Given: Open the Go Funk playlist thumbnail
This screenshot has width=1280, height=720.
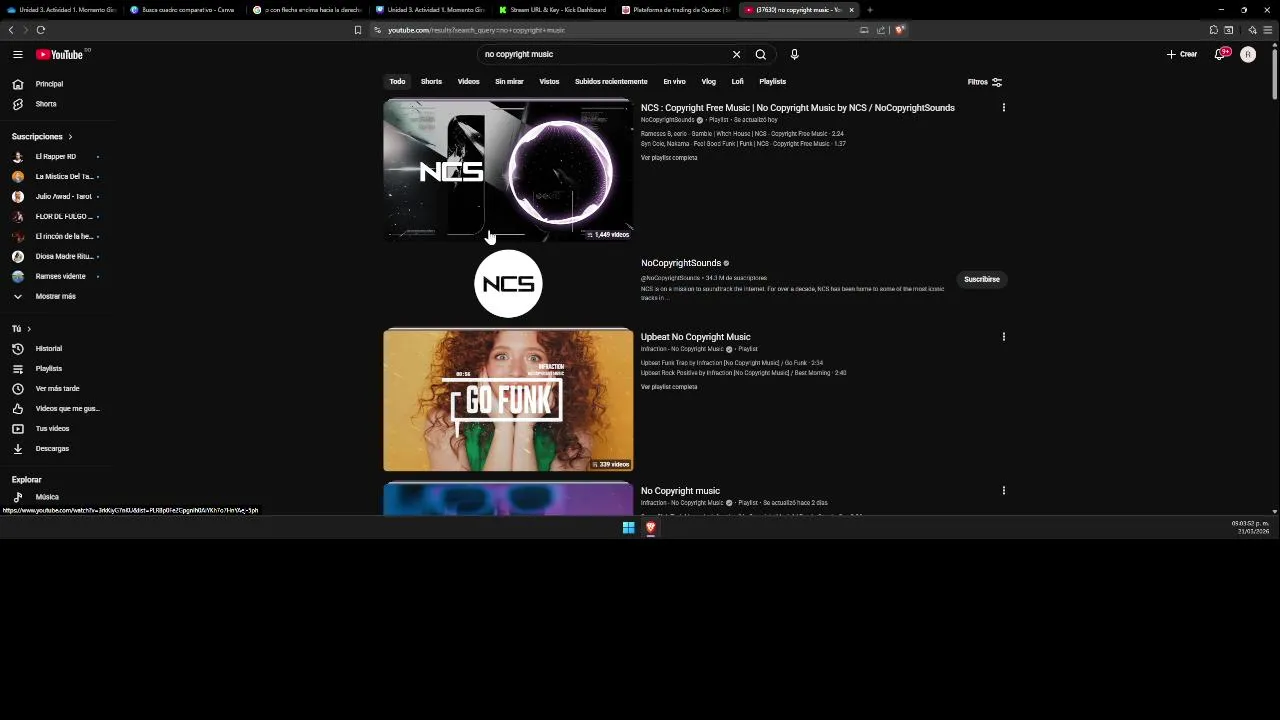Looking at the screenshot, I should (508, 400).
